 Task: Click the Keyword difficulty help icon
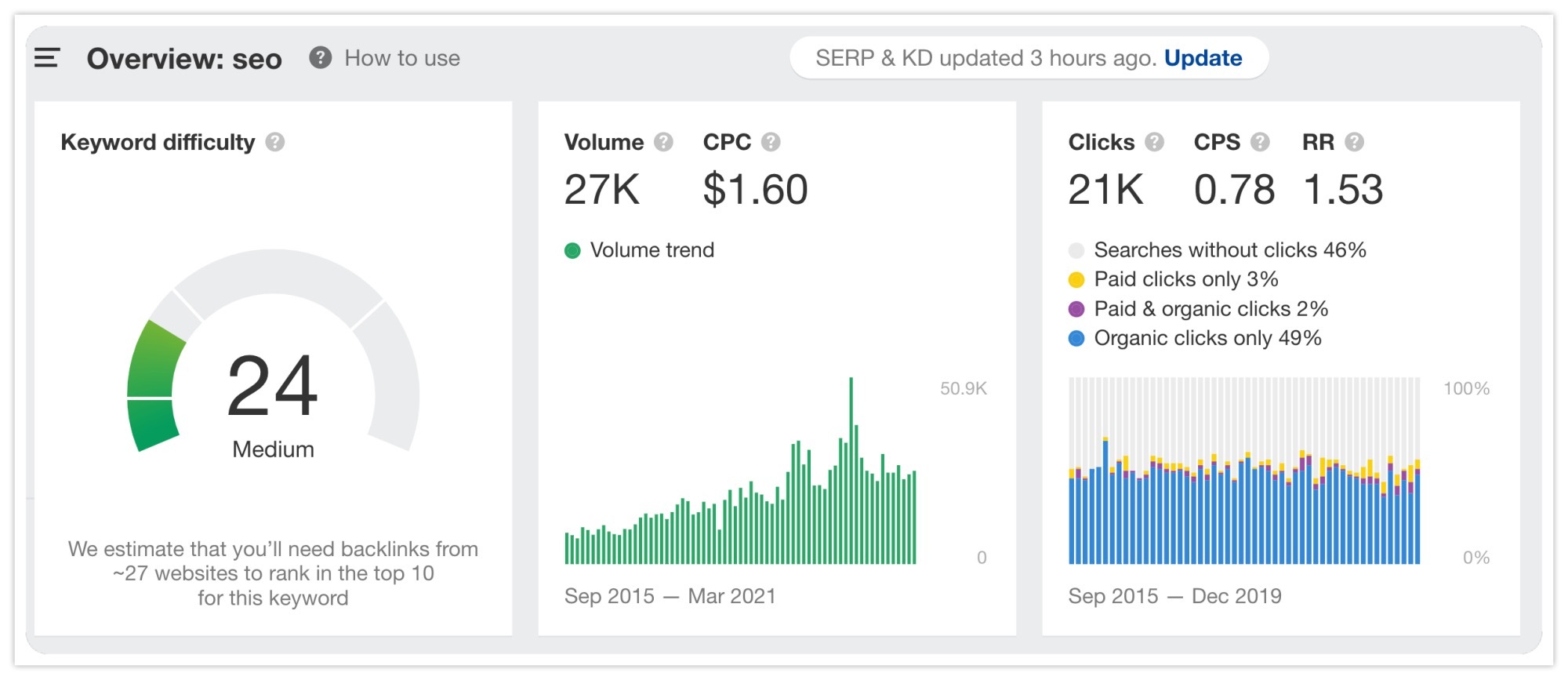[274, 142]
